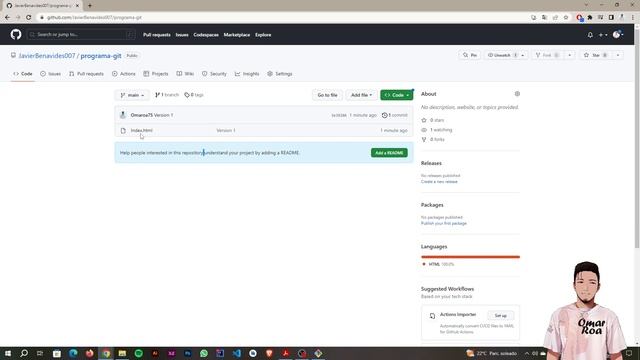Open Explore in top navigation
The width and height of the screenshot is (640, 360).
point(263,35)
